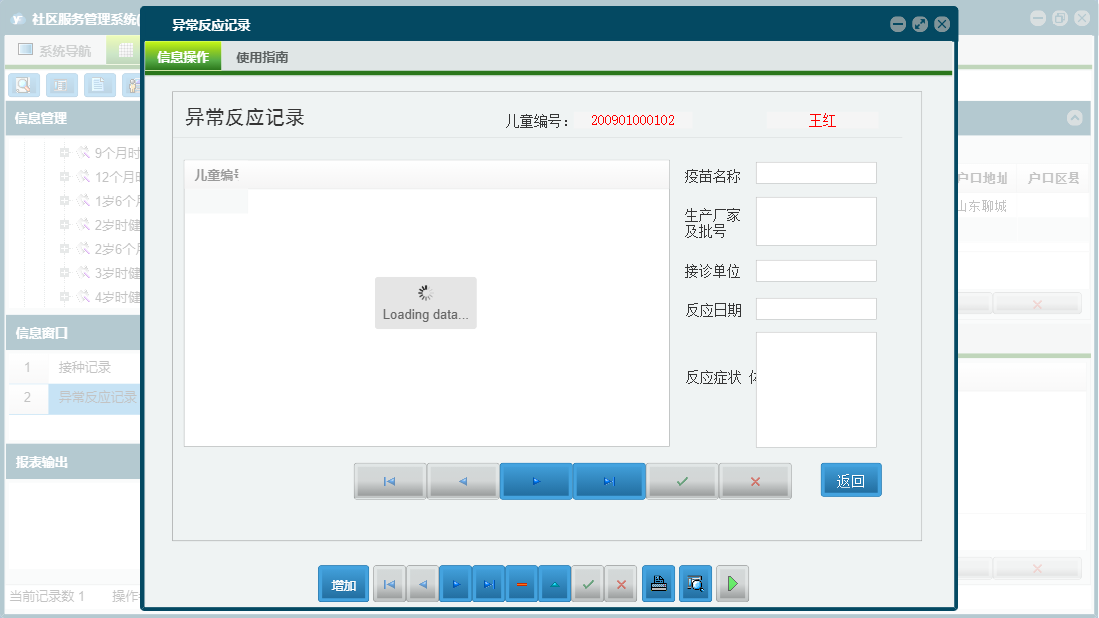
Task: Go to the last record arrow in the dialog
Action: (x=609, y=480)
